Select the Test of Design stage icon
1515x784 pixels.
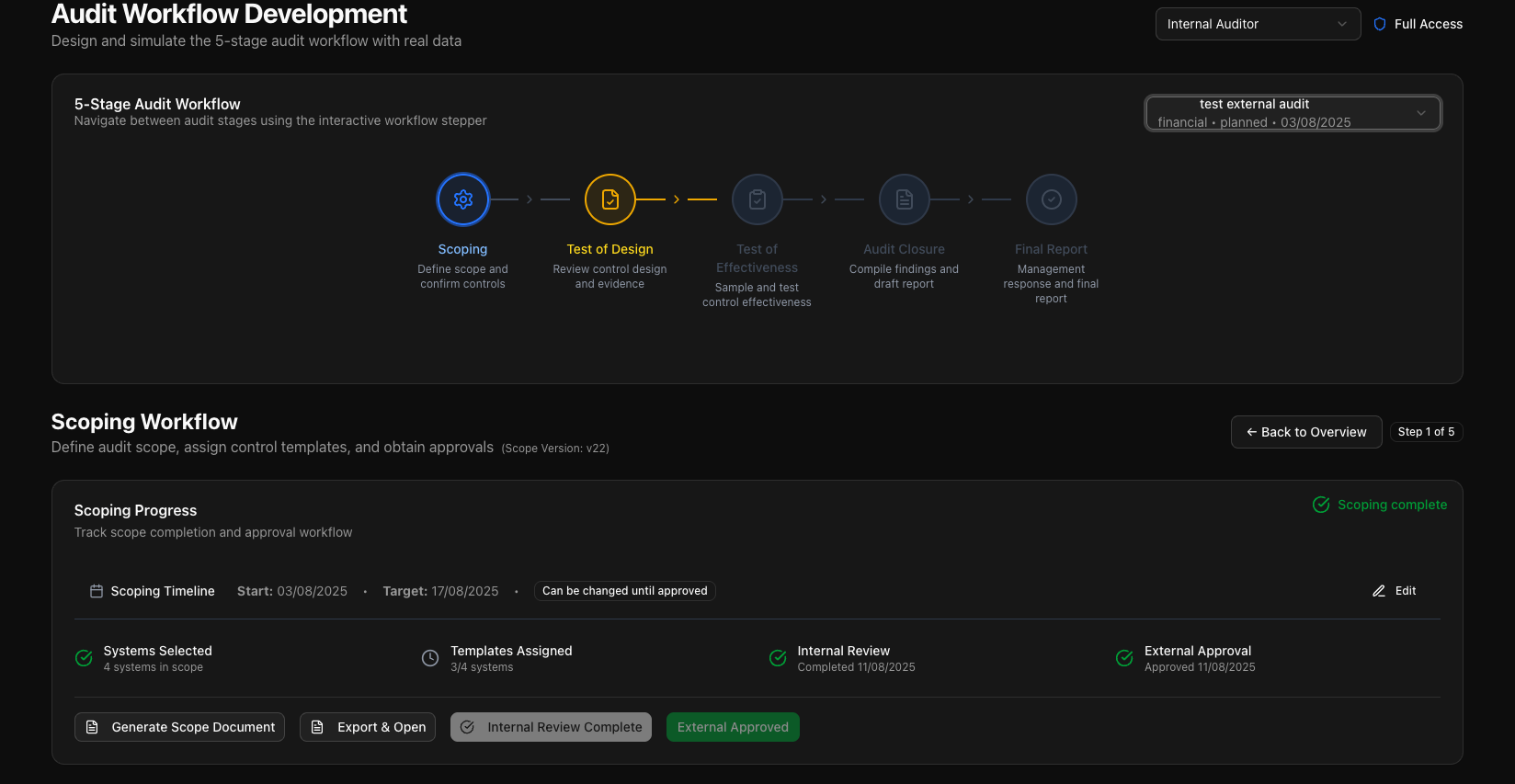click(610, 199)
